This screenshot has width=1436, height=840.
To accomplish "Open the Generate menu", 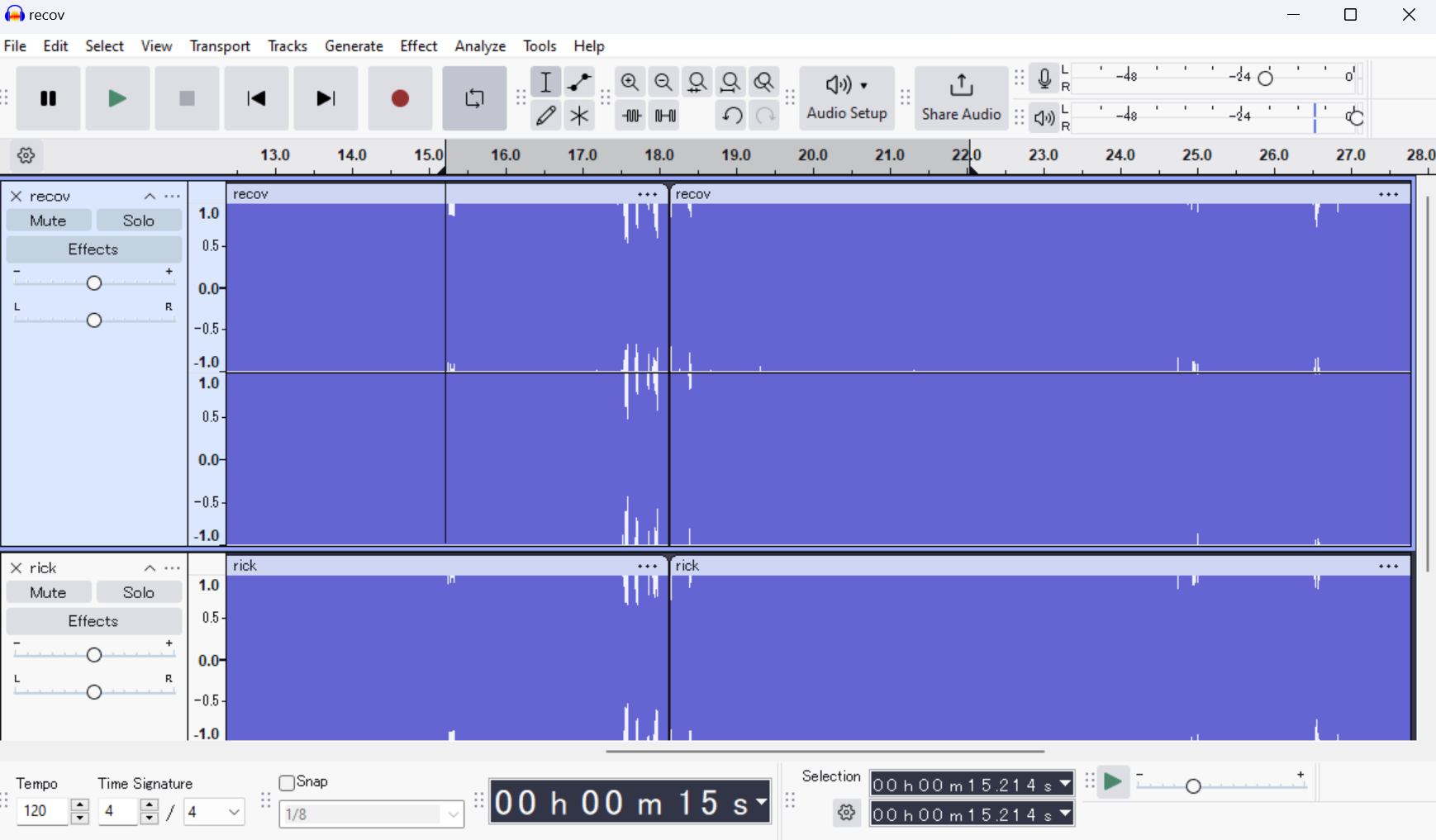I will click(354, 46).
